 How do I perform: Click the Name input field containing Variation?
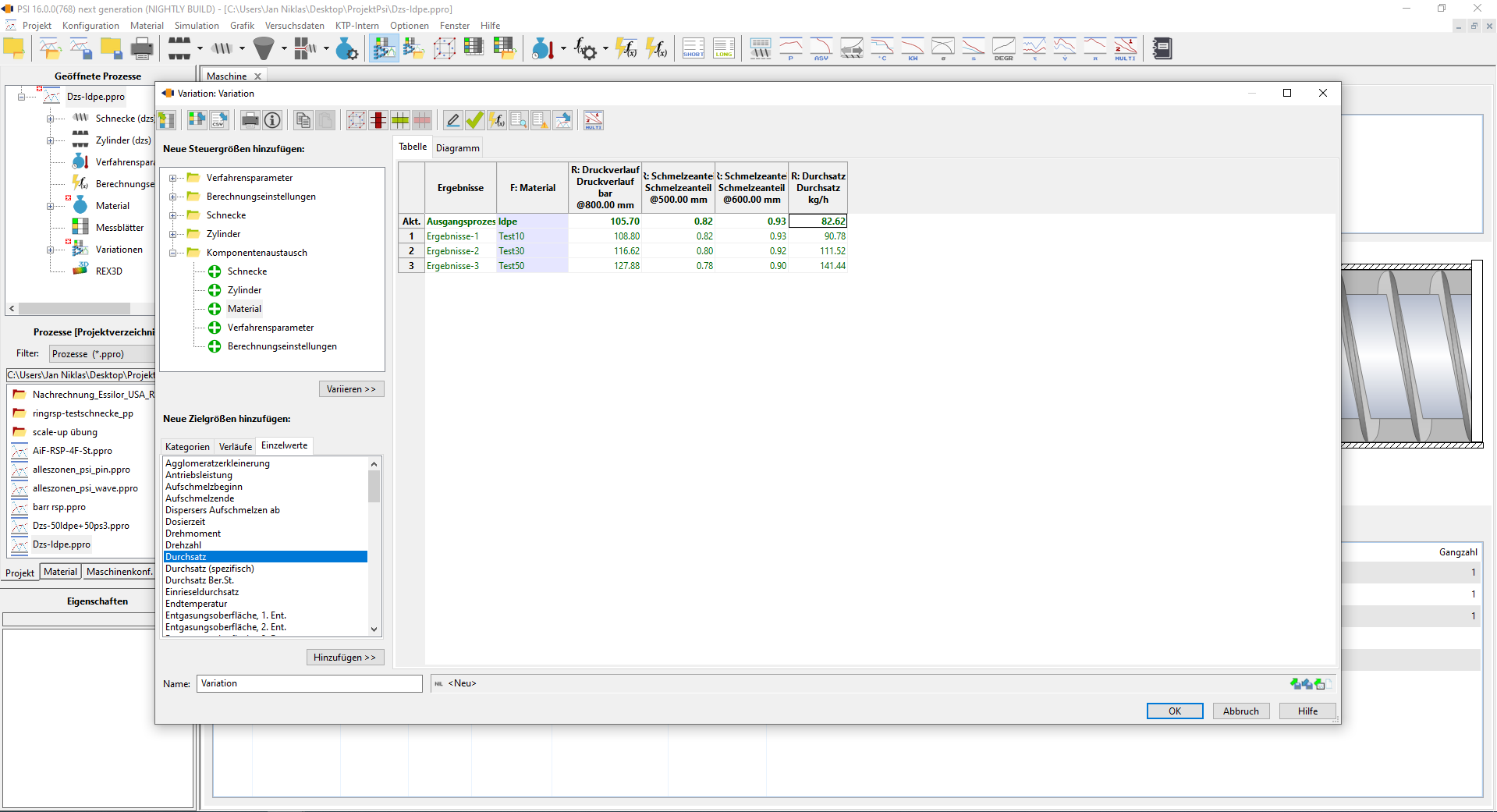(310, 683)
